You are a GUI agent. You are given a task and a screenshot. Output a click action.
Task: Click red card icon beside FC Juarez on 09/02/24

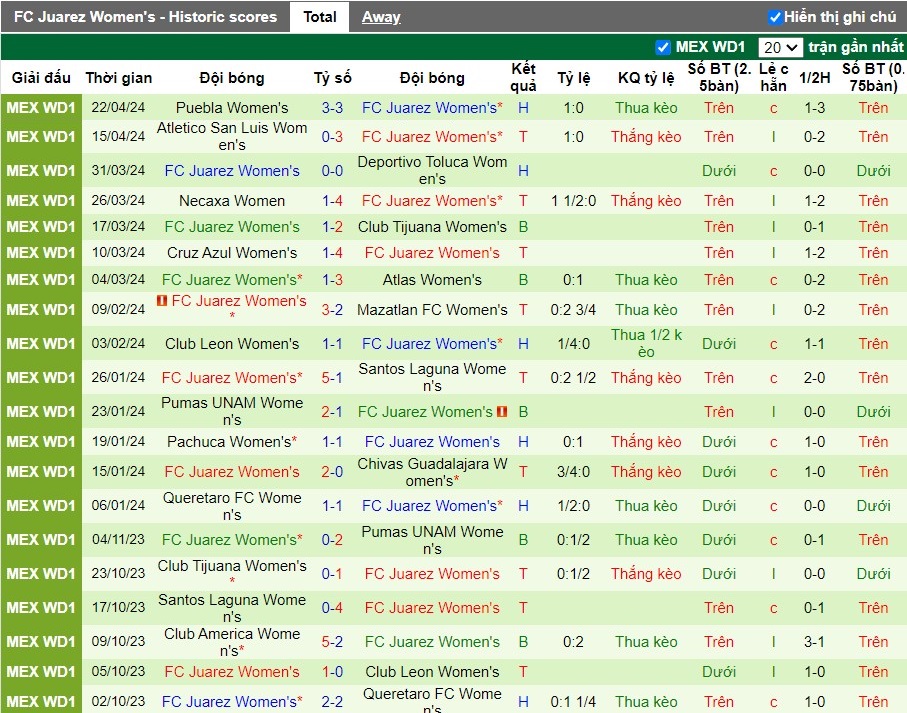click(162, 301)
